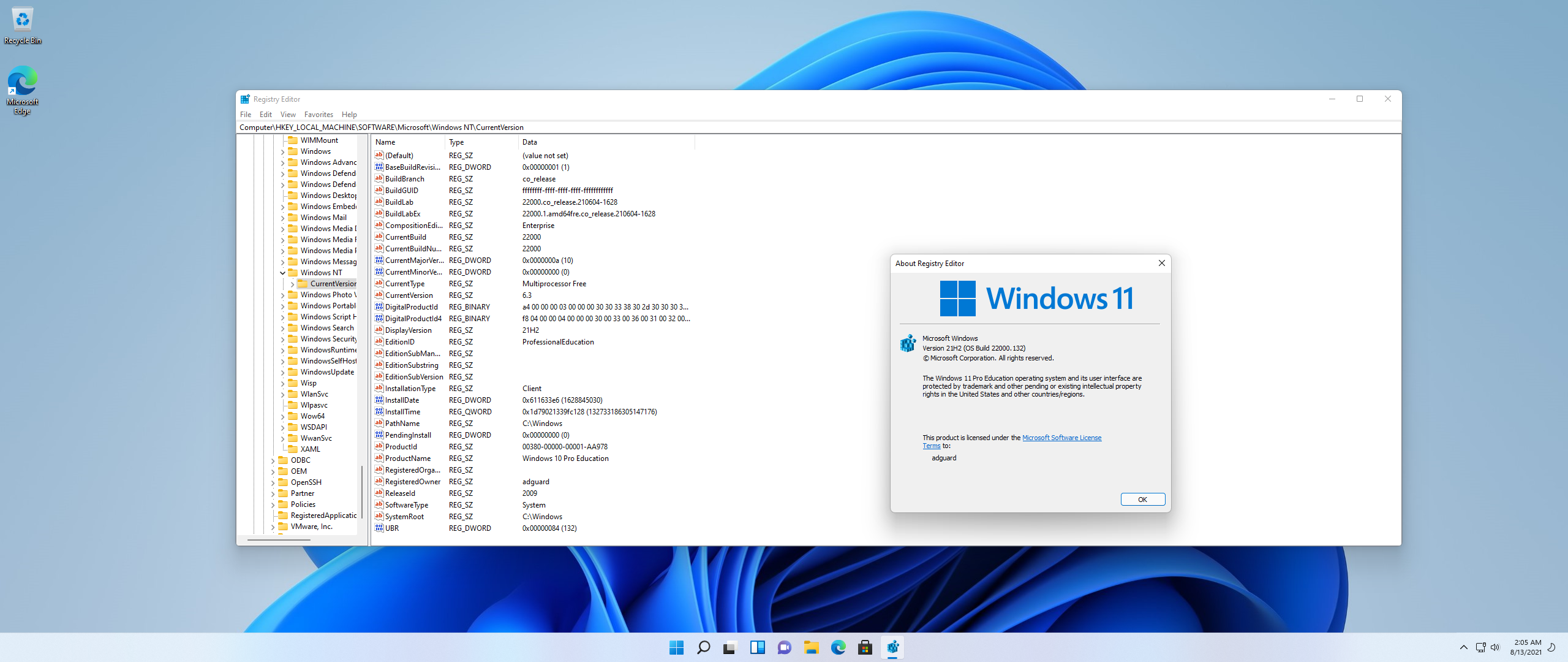The height and width of the screenshot is (662, 1568).
Task: Open the Chat taskbar icon
Action: coord(784,647)
